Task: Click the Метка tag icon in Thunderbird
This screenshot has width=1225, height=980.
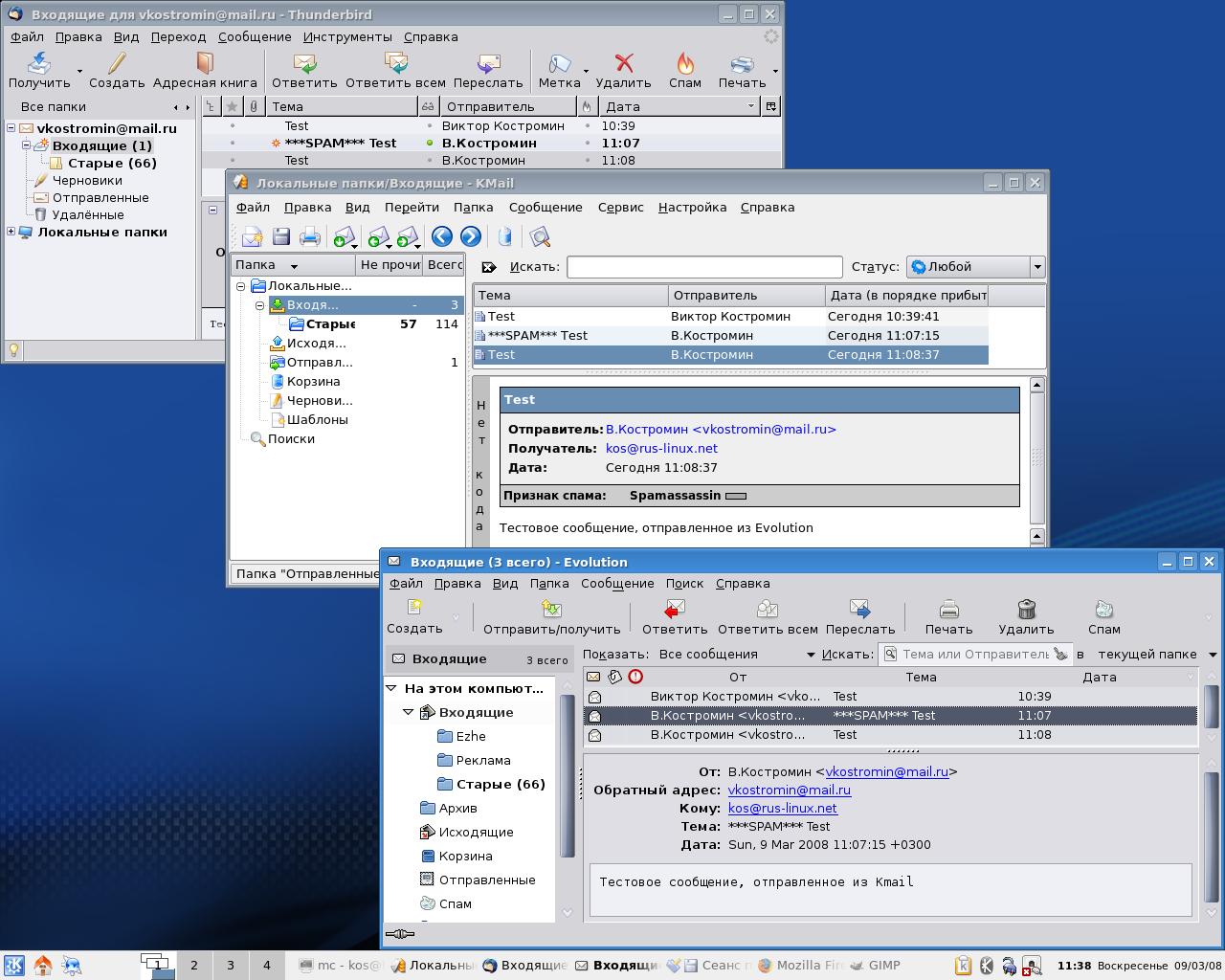Action: click(x=560, y=63)
